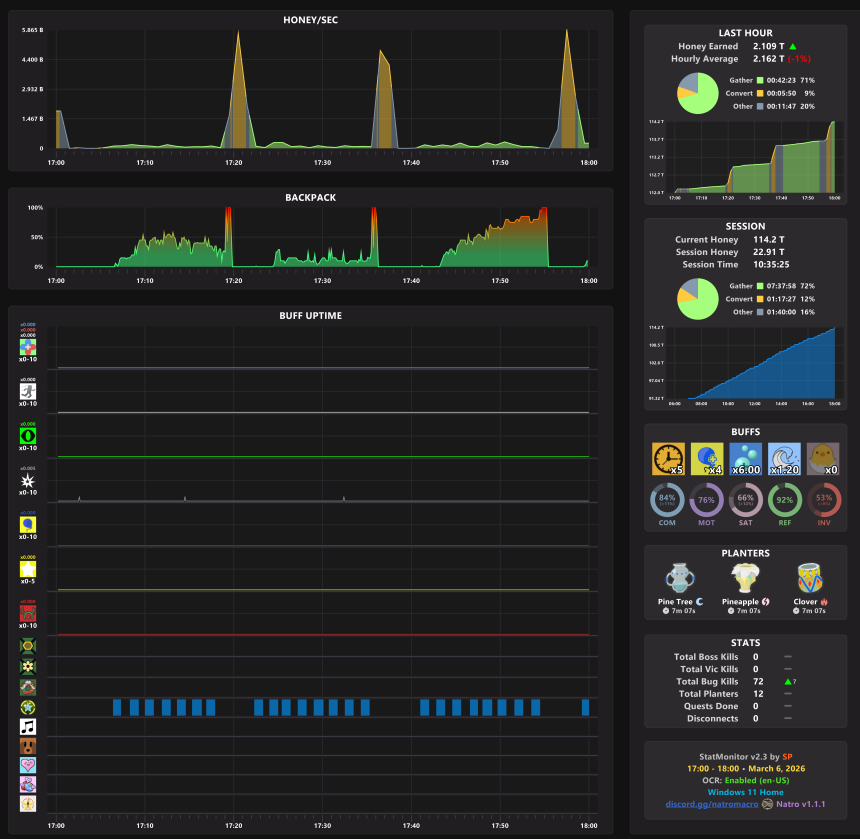
Task: Click the festive wreath buff row icon
Action: click(28, 687)
